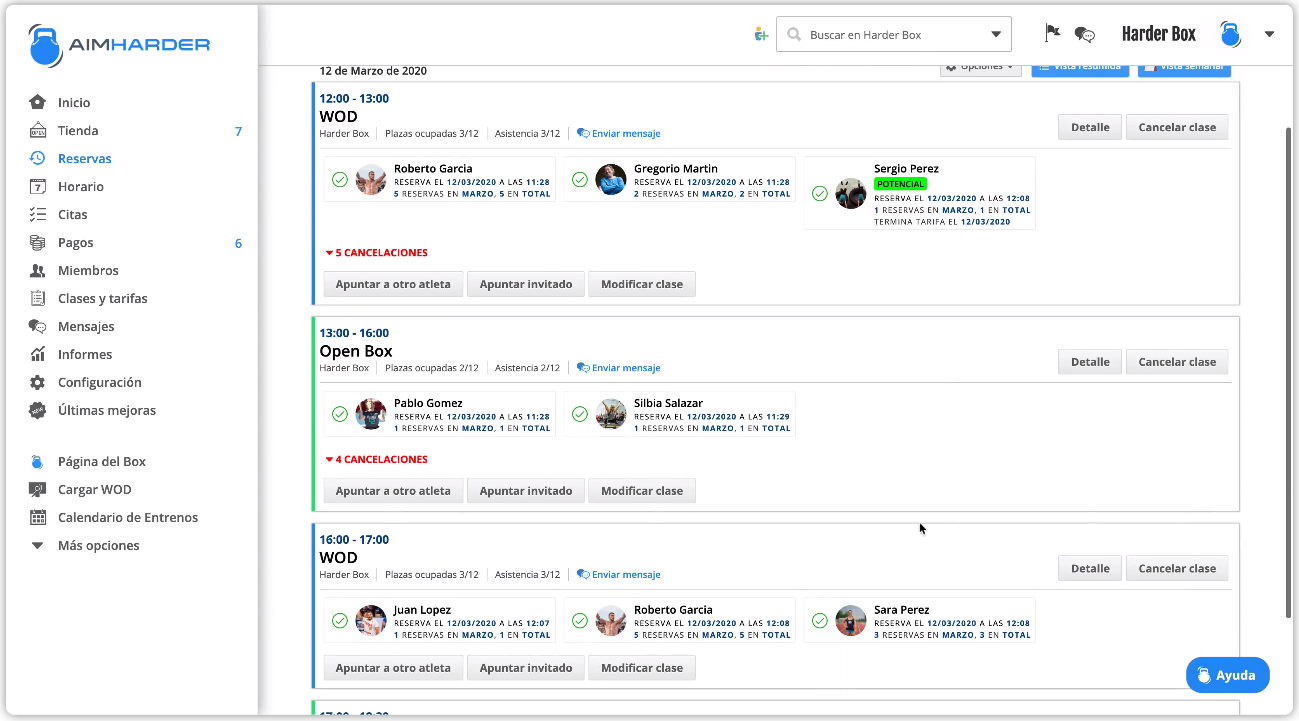This screenshot has height=721, width=1299.
Task: Open the search filter dropdown arrow
Action: tap(996, 33)
